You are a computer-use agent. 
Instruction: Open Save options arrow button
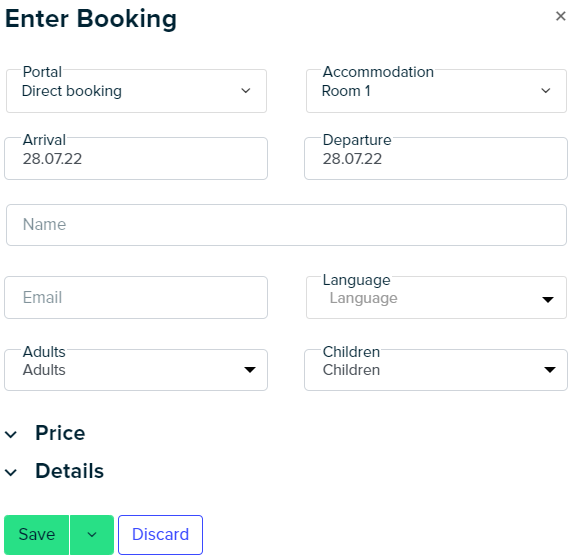(92, 535)
